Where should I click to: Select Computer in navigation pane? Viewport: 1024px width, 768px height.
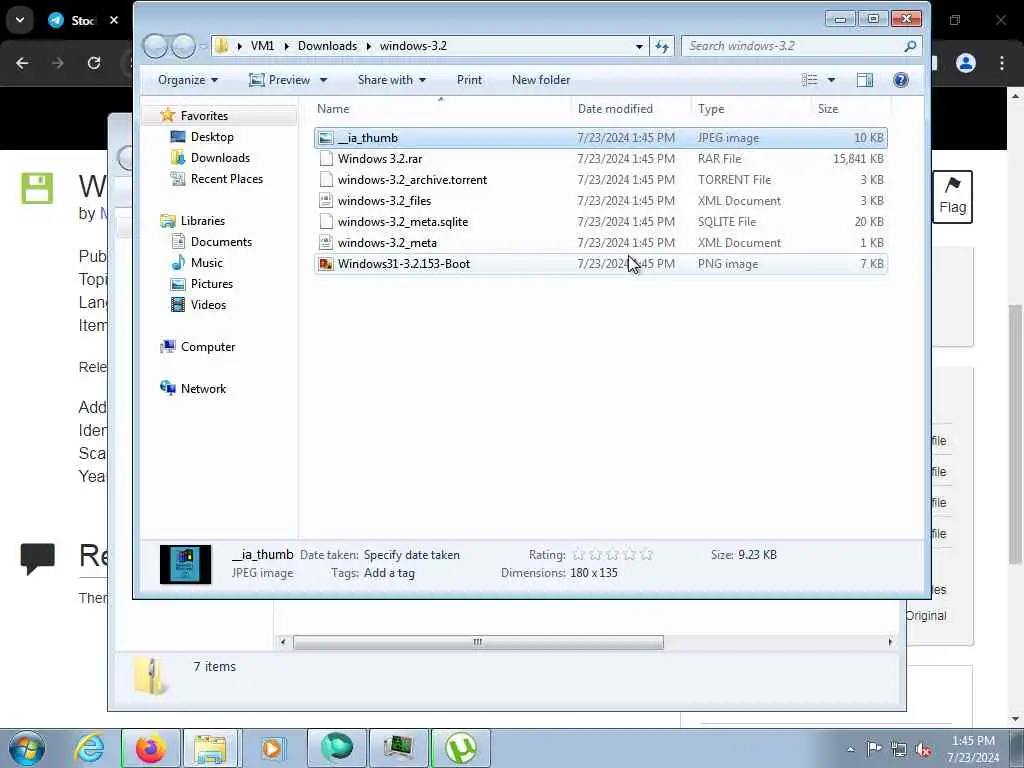click(x=208, y=347)
